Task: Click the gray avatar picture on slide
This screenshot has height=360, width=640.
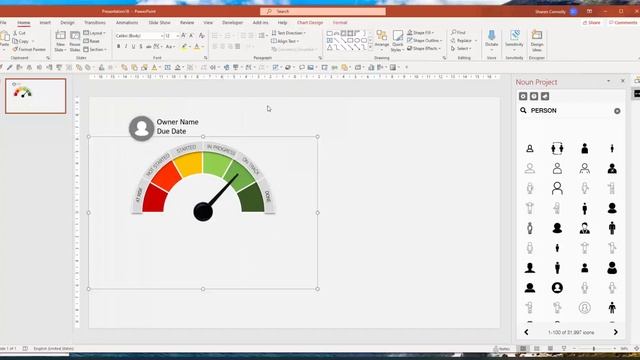Action: (x=141, y=129)
